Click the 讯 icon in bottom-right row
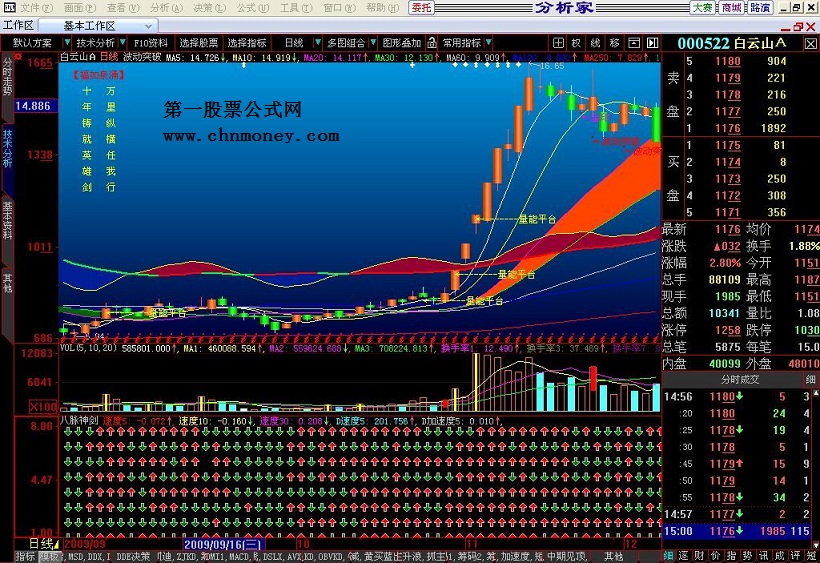This screenshot has height=563, width=820. click(x=764, y=556)
